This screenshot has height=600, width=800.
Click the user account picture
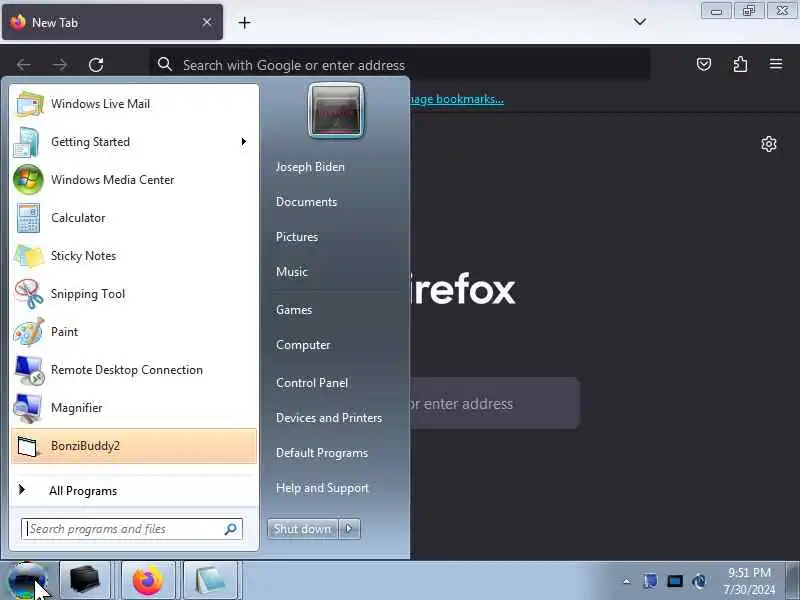[x=336, y=111]
